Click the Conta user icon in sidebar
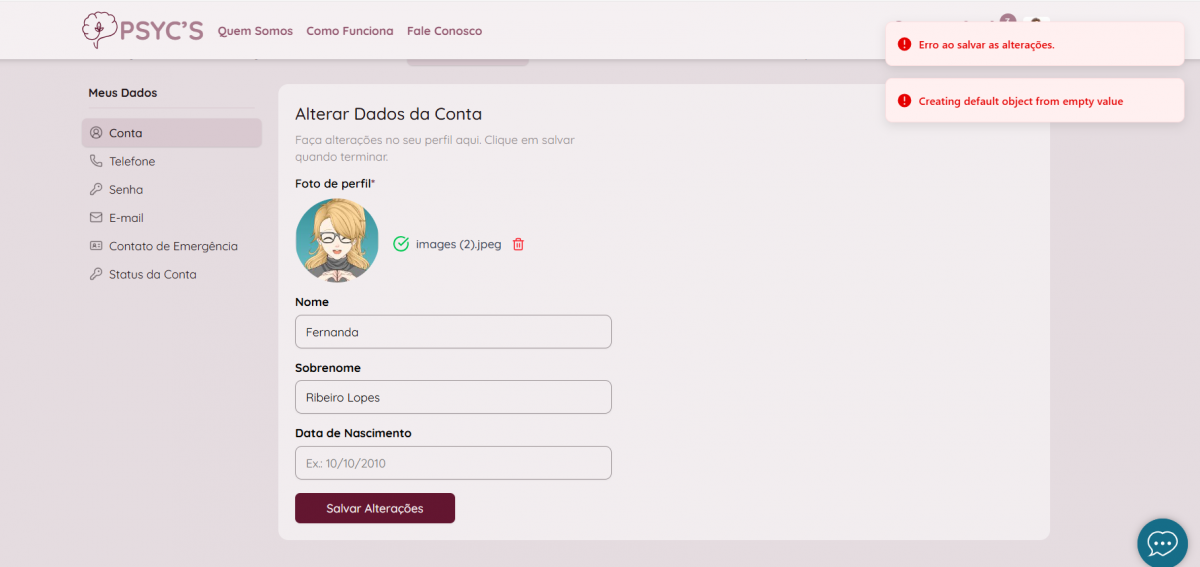 point(96,133)
